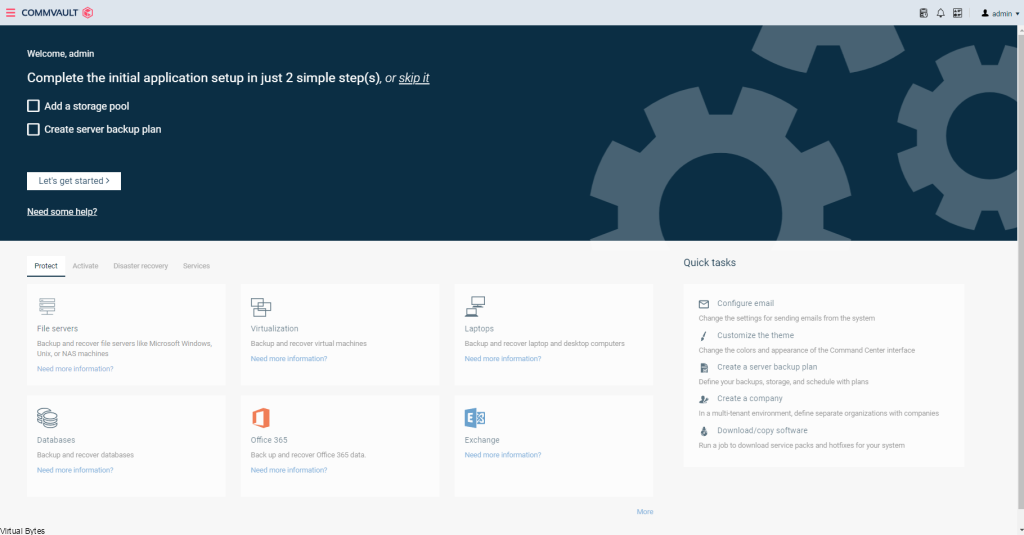The height and width of the screenshot is (535, 1024).
Task: Tick the Create server backup plan checkbox
Action: pos(33,129)
